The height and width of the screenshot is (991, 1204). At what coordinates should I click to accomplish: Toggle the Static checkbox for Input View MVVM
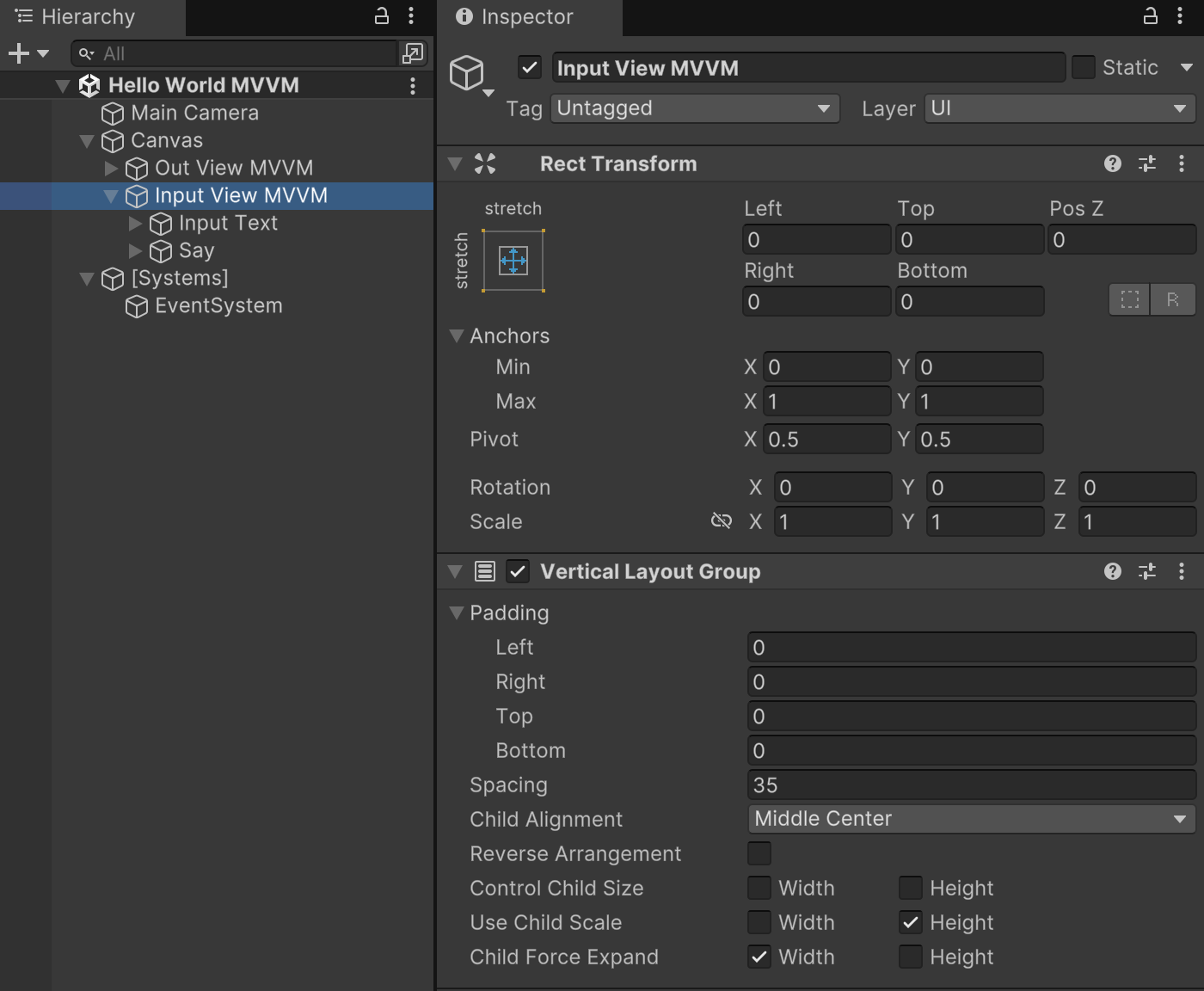pyautogui.click(x=1083, y=66)
